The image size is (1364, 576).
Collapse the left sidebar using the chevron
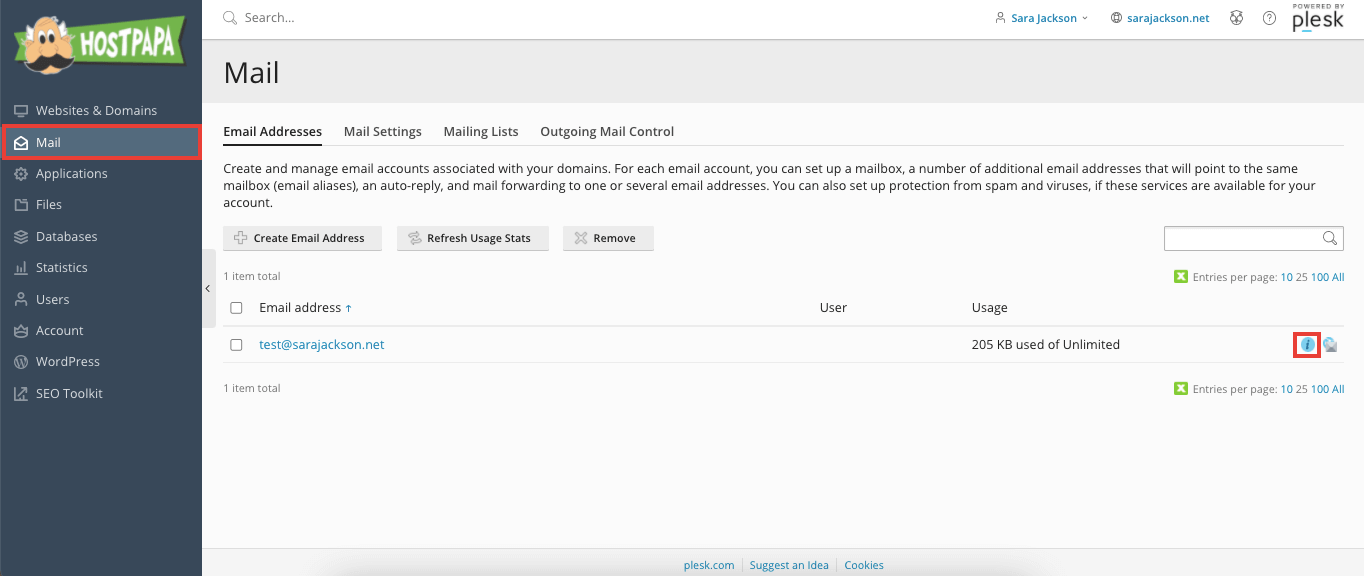click(207, 288)
